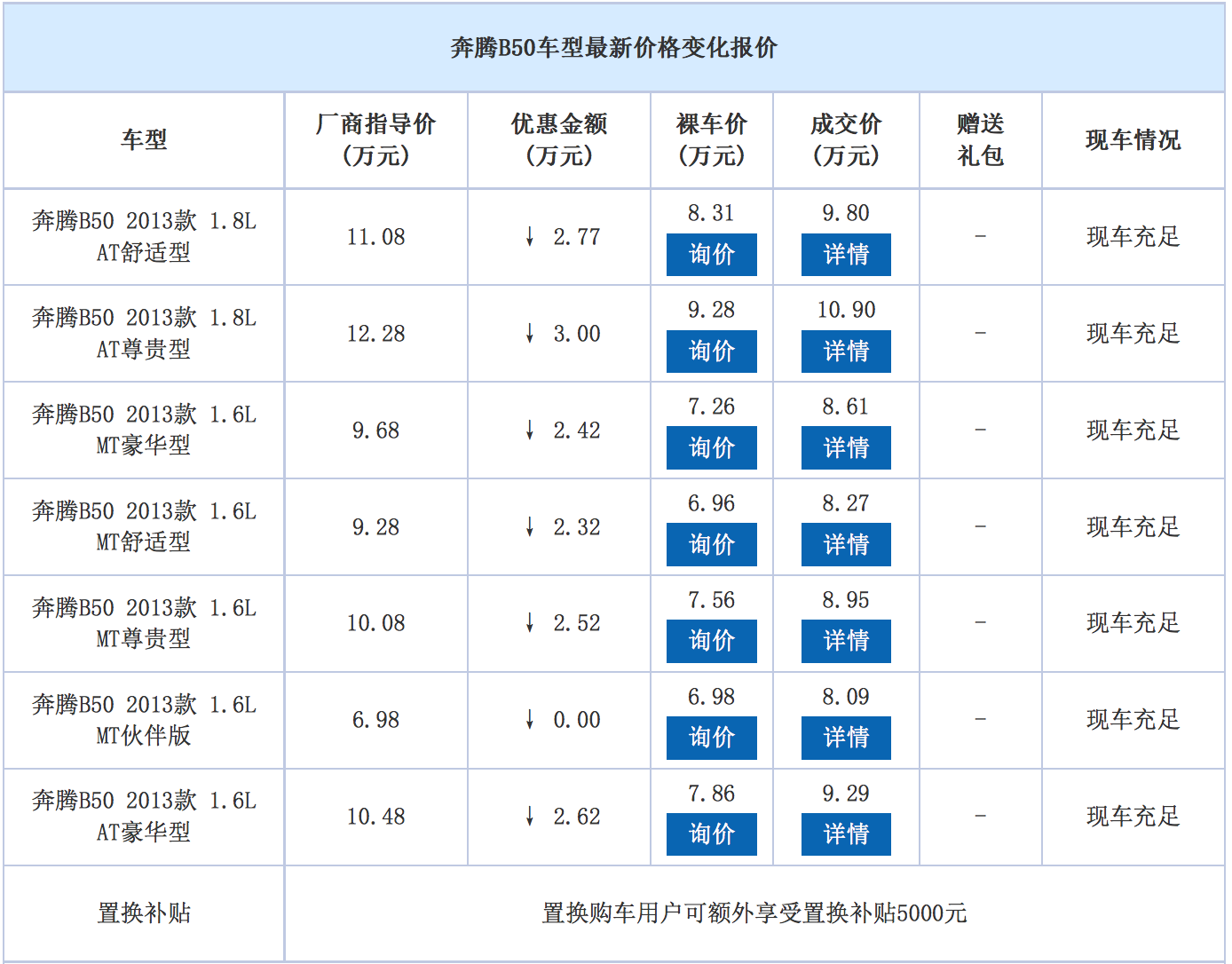Click 询价 for 1.6L MT伙伴版
The height and width of the screenshot is (964, 1232).
pos(711,739)
